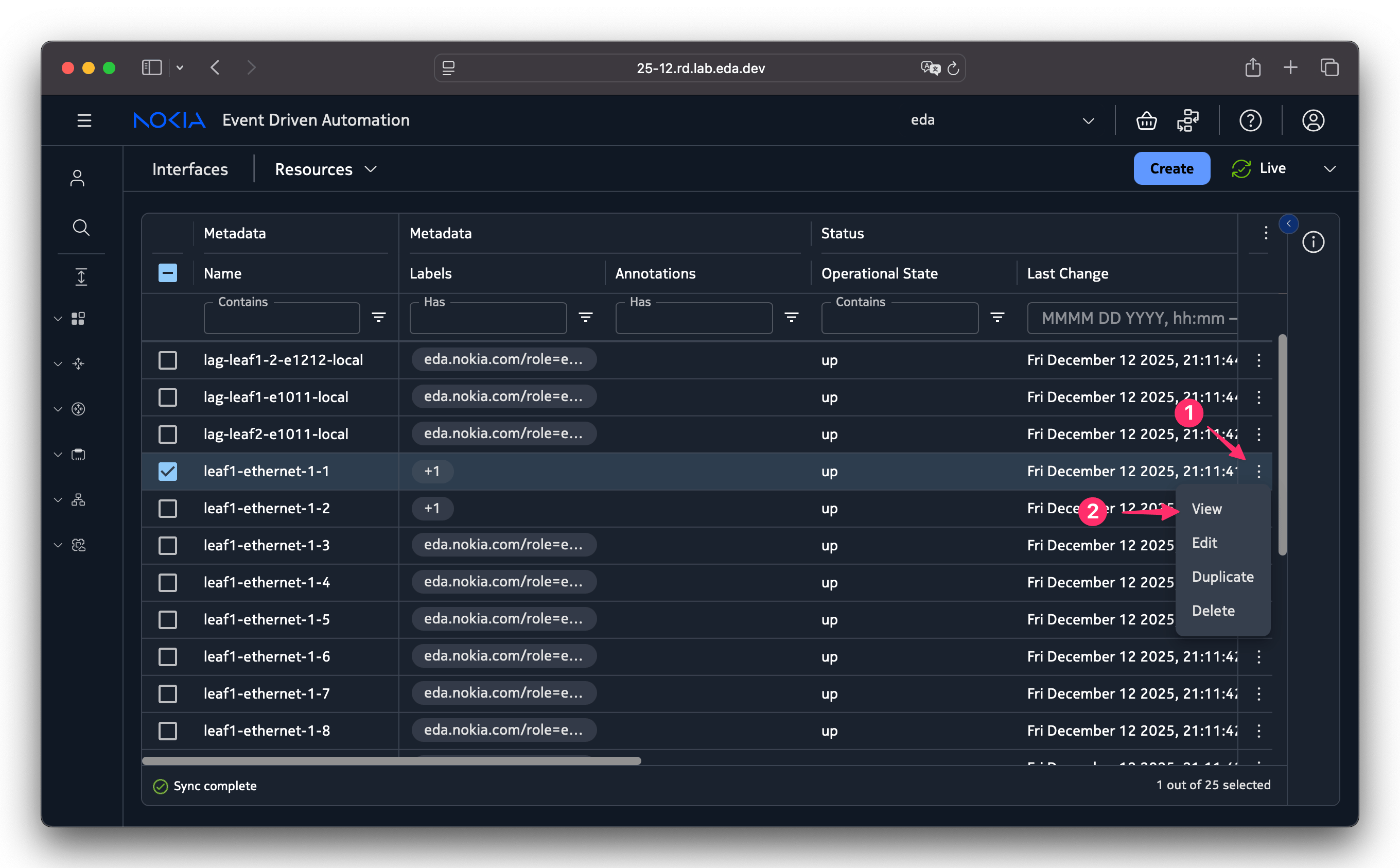This screenshot has width=1400, height=868.
Task: Uncheck the leaf1-ethernet-1-1 row checkbox
Action: point(168,471)
